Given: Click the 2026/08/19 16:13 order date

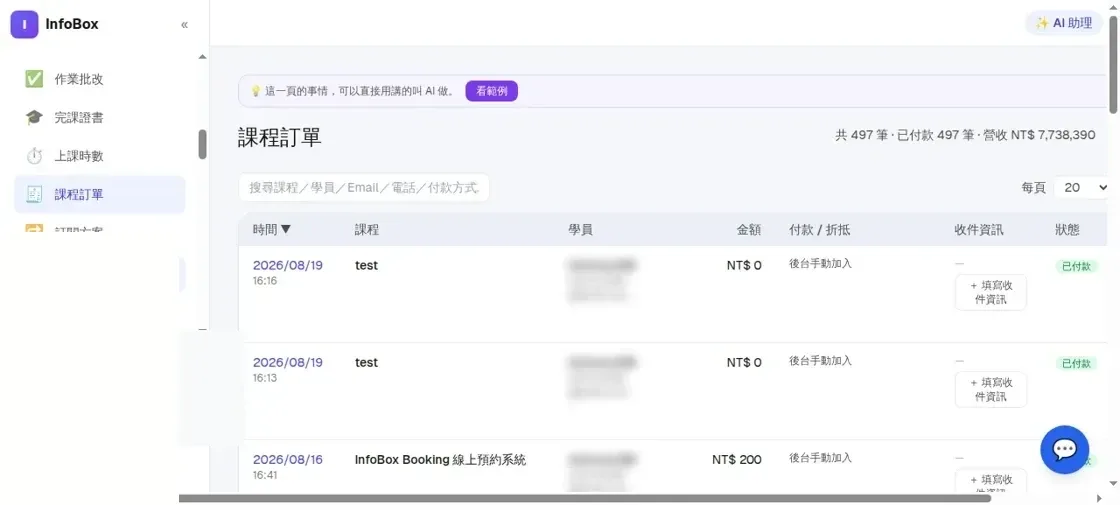Looking at the screenshot, I should click(x=288, y=363).
